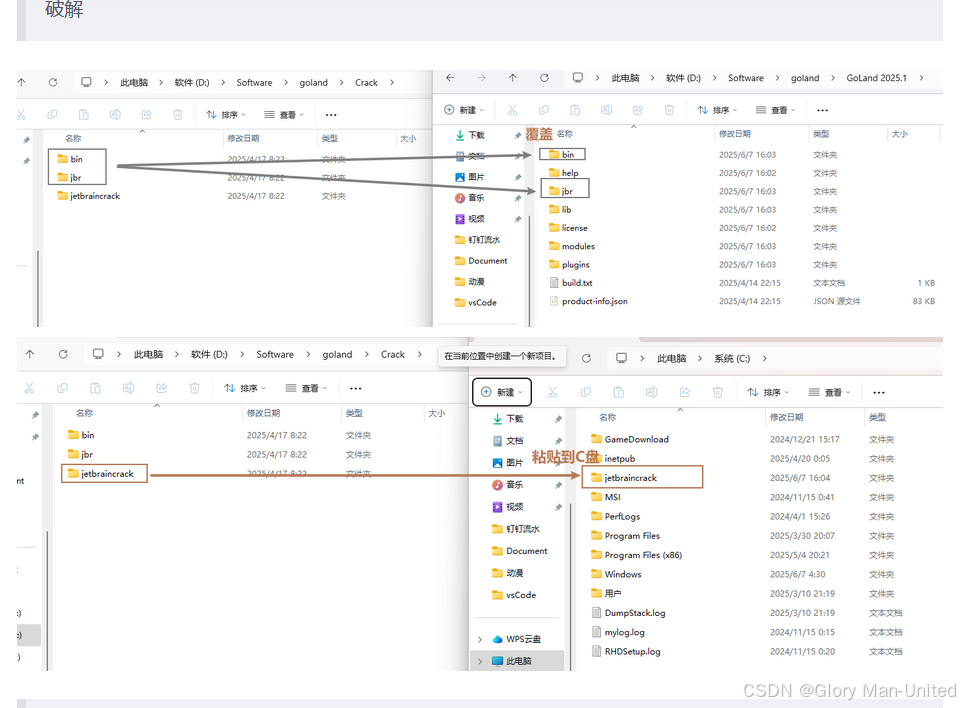The width and height of the screenshot is (960, 708).
Task: Expand the 此电脑 node in the 系统 (C:) sidebar
Action: coord(480,661)
